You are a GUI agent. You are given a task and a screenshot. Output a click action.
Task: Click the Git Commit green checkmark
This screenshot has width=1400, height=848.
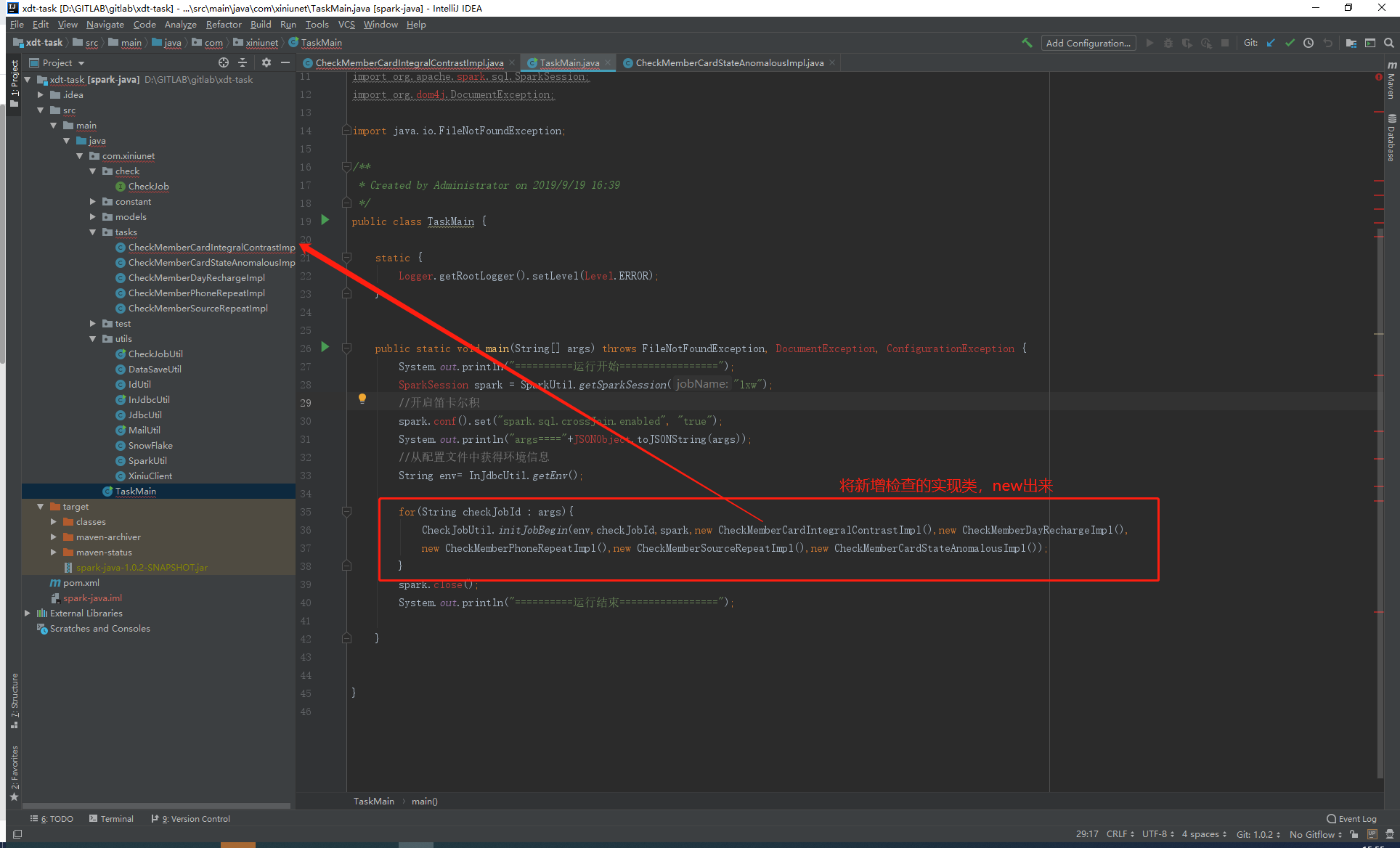(1290, 43)
